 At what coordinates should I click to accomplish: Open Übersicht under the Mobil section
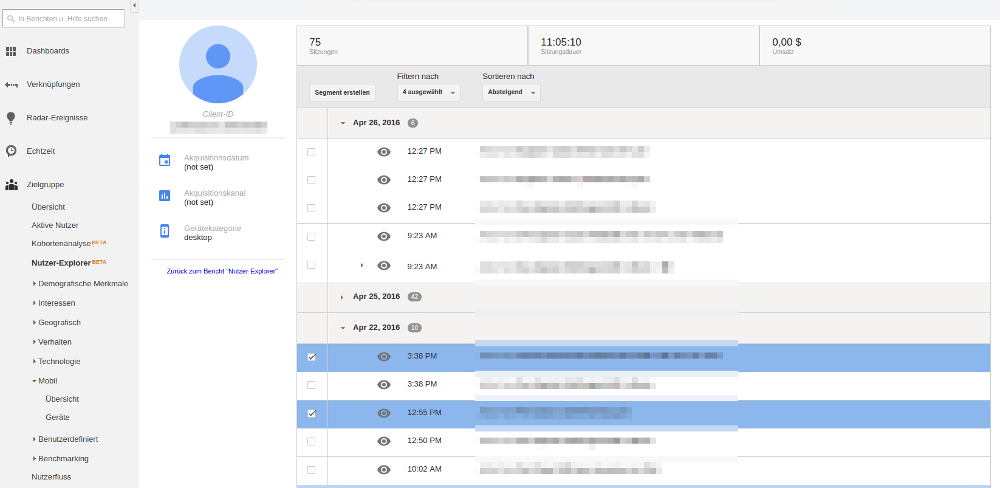62,399
